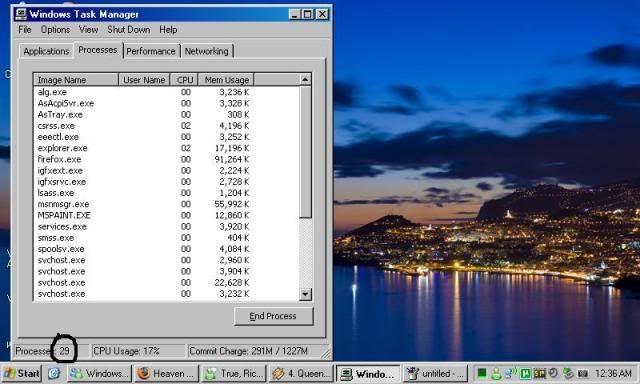Click the Messenger buddy tray icon
This screenshot has height=384, width=640.
point(496,373)
